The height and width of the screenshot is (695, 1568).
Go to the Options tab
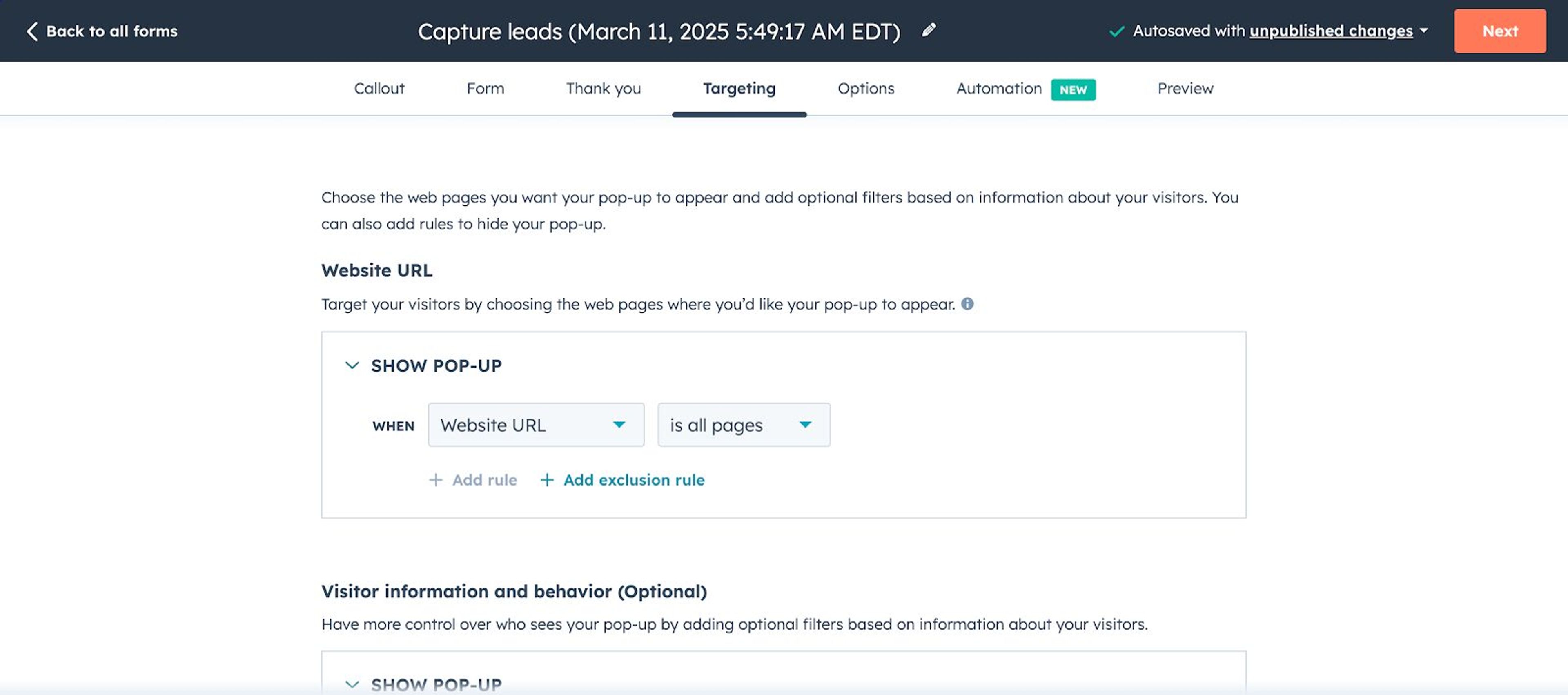tap(866, 88)
